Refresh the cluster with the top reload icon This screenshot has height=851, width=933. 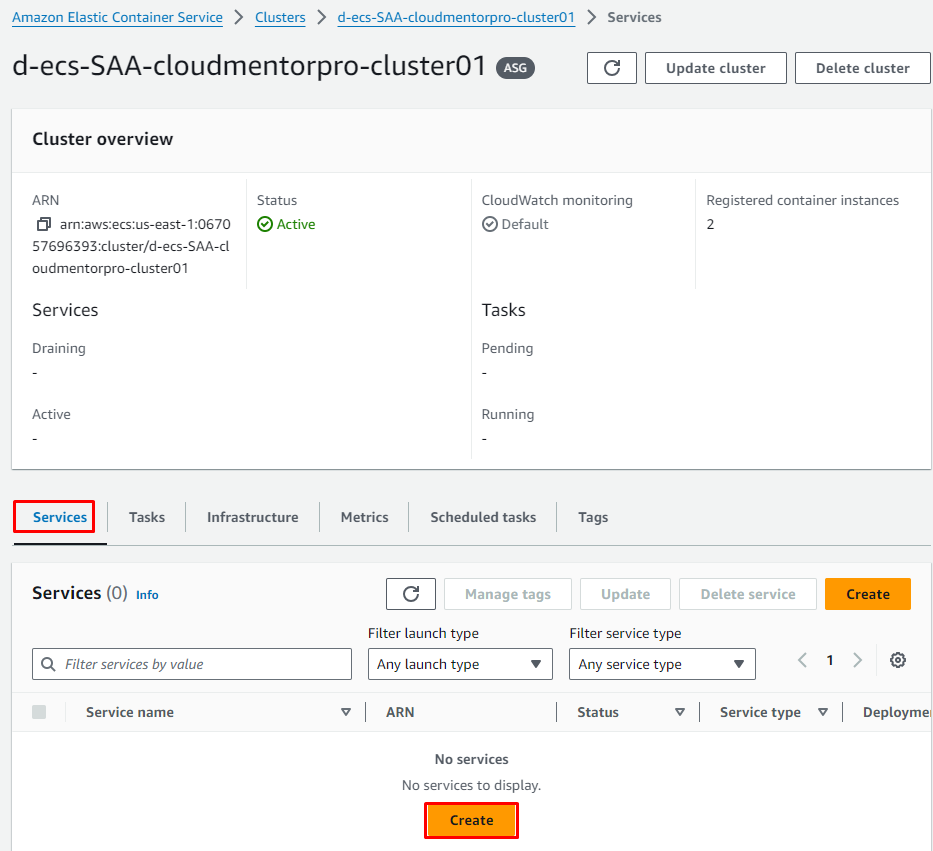point(612,68)
